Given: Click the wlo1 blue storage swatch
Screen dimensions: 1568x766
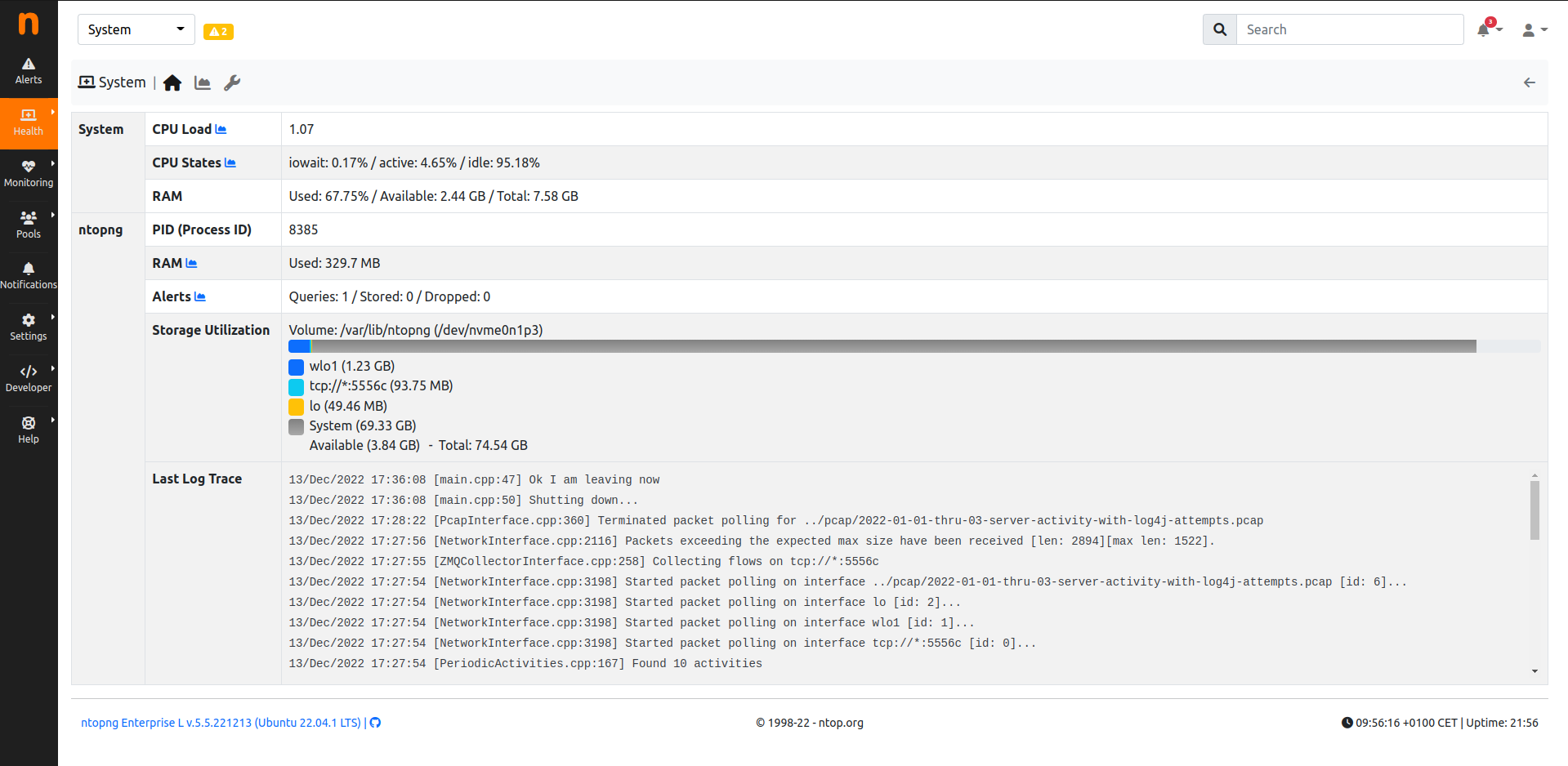Looking at the screenshot, I should (296, 367).
